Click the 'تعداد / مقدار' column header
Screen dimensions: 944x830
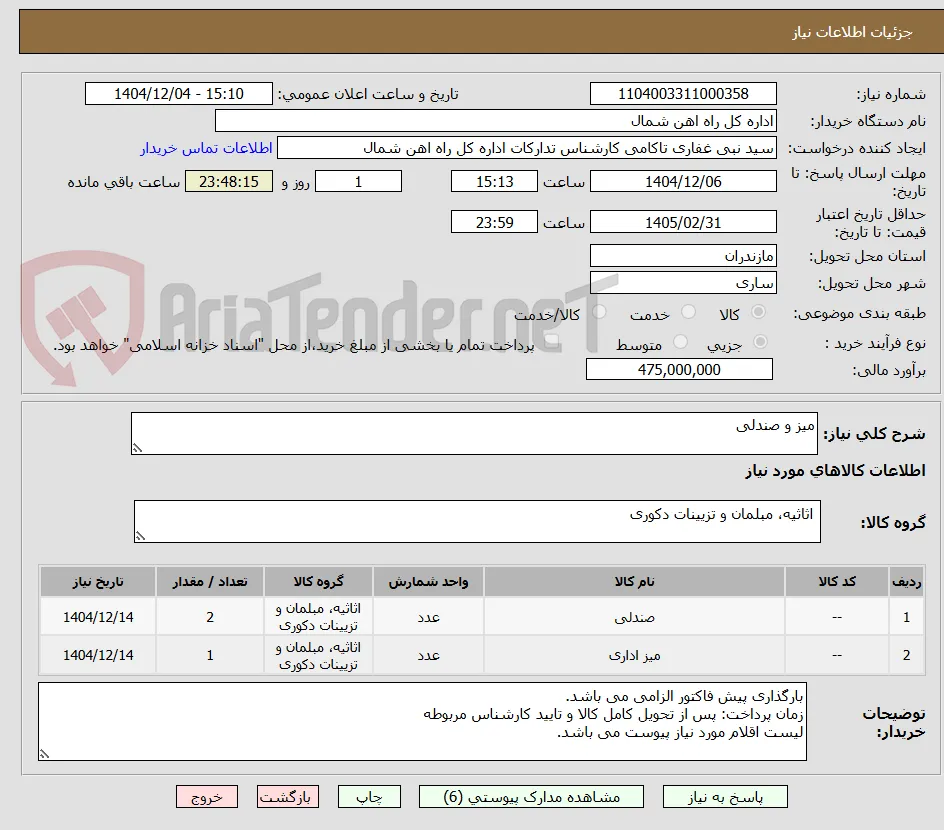pos(210,581)
